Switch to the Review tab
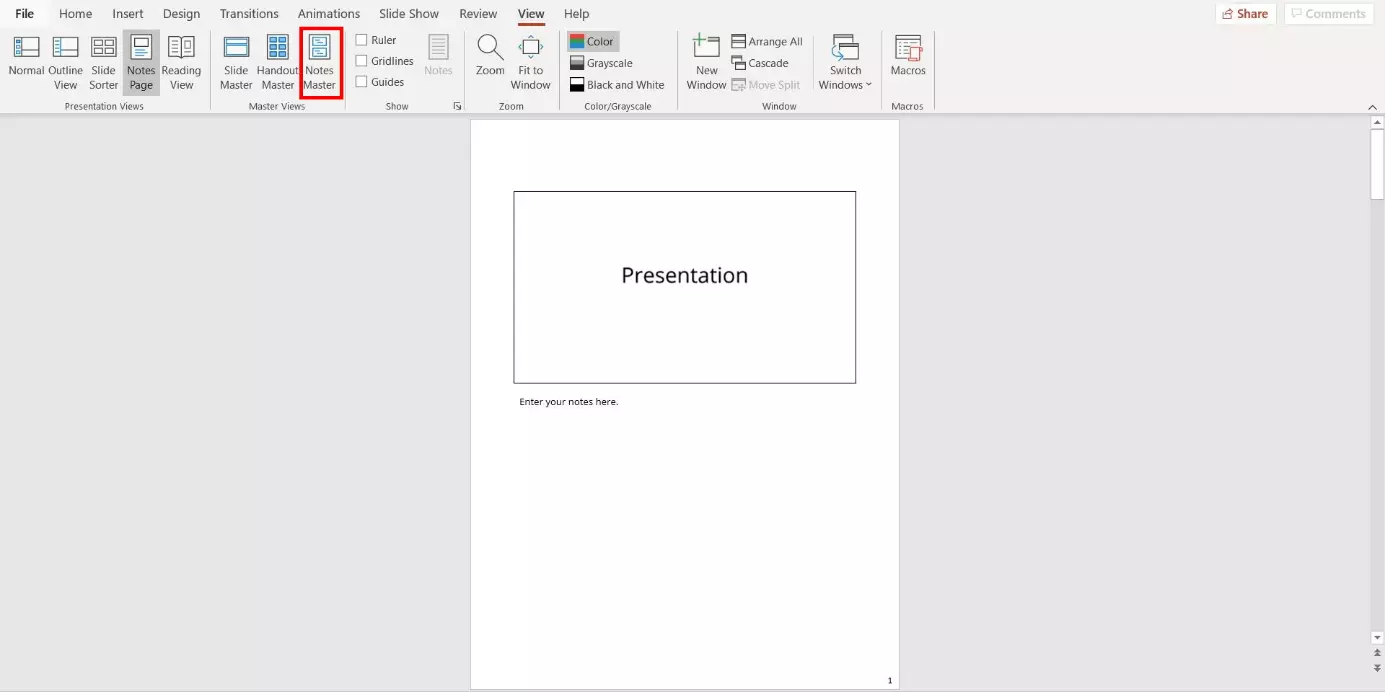Screen dimensions: 1385x692 tap(478, 14)
